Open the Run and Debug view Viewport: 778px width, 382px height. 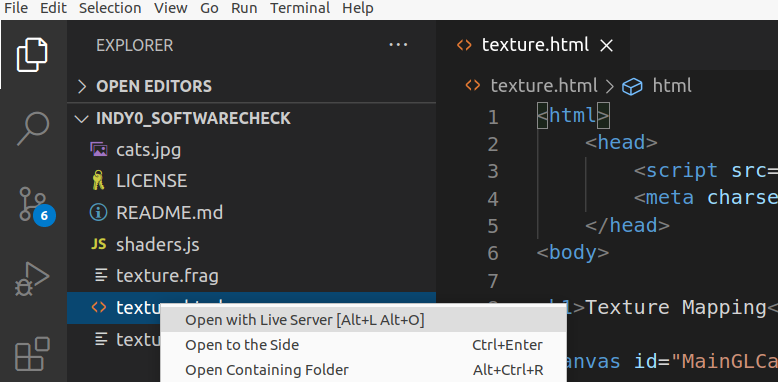point(32,279)
